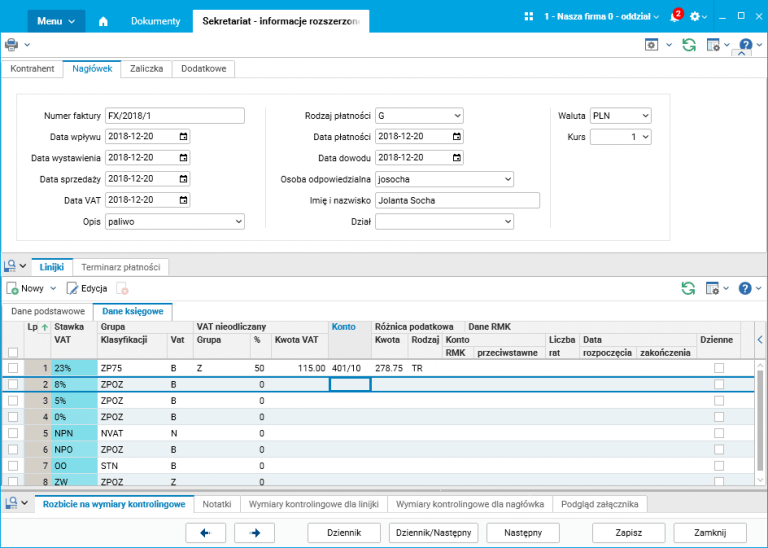Tick the select-all checkbox in grid header
The width and height of the screenshot is (768, 548).
[13, 351]
